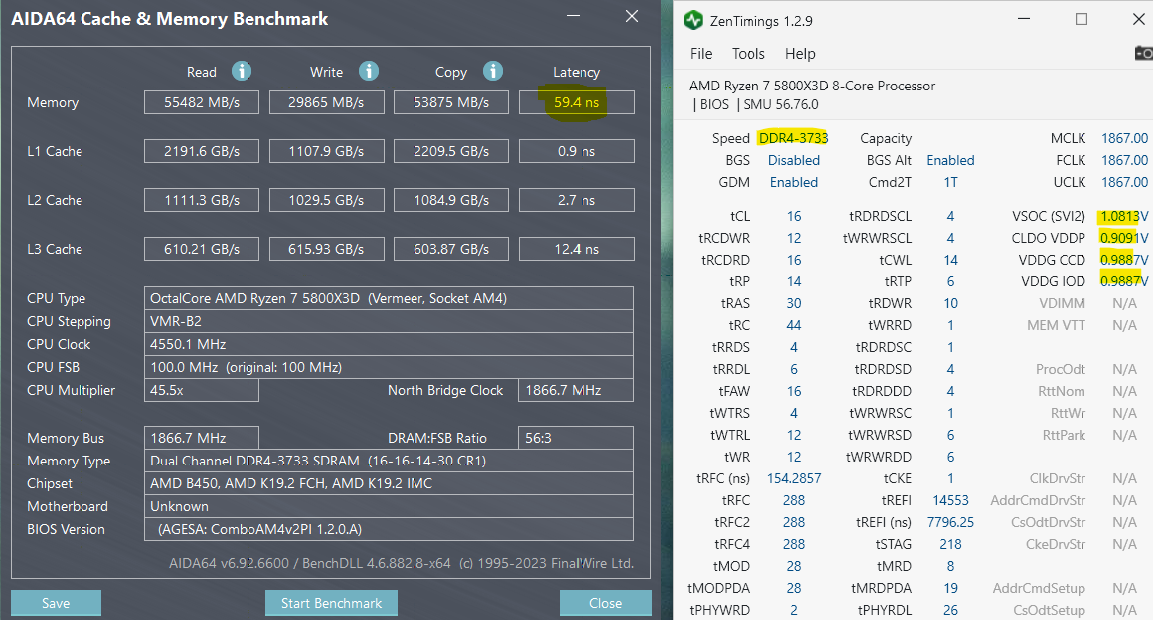Click Cmd2T value 1T
This screenshot has height=620, width=1153.
(950, 182)
